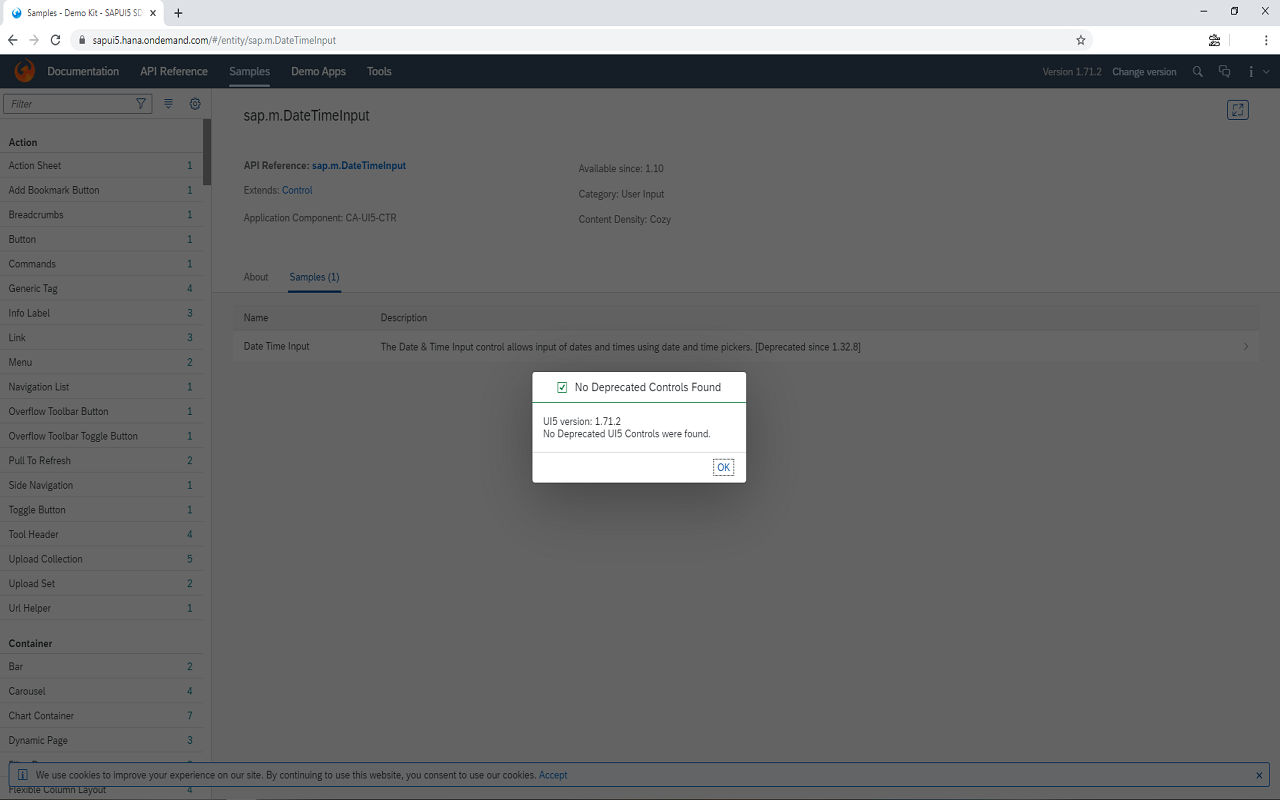Enter fullscreen via the expand icon
The image size is (1280, 800).
pos(1237,110)
